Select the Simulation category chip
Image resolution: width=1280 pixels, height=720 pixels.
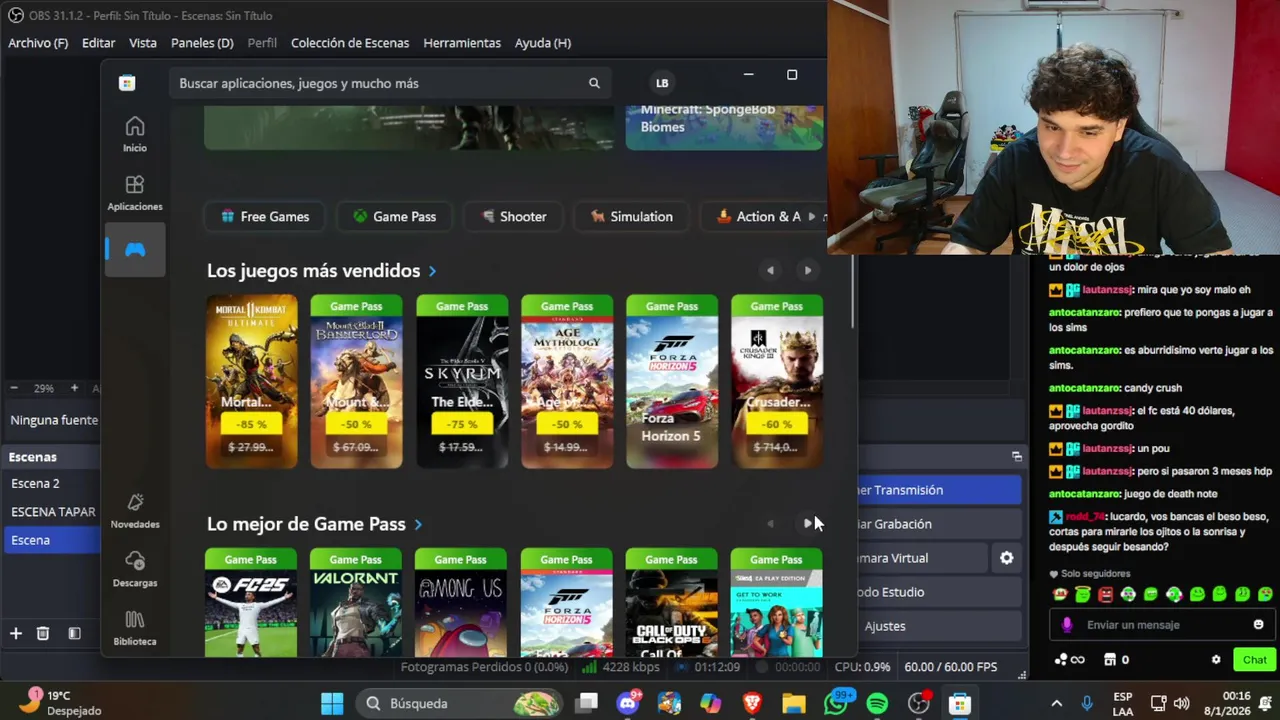[632, 216]
